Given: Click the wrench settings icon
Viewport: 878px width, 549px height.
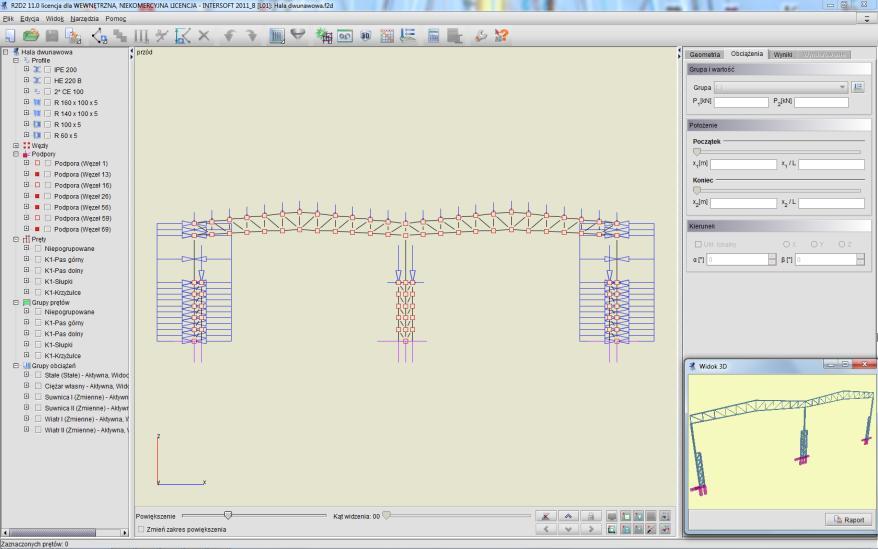Looking at the screenshot, I should [x=480, y=36].
